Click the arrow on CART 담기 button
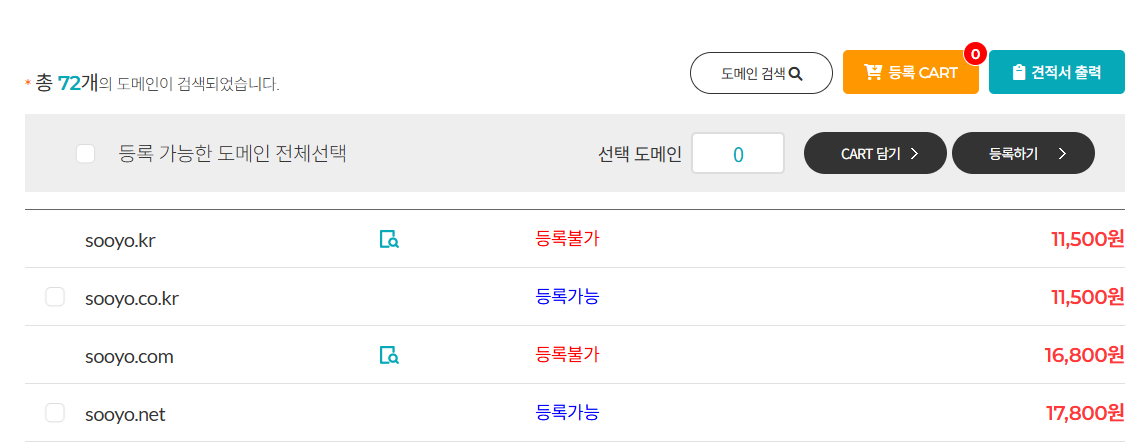 (914, 153)
